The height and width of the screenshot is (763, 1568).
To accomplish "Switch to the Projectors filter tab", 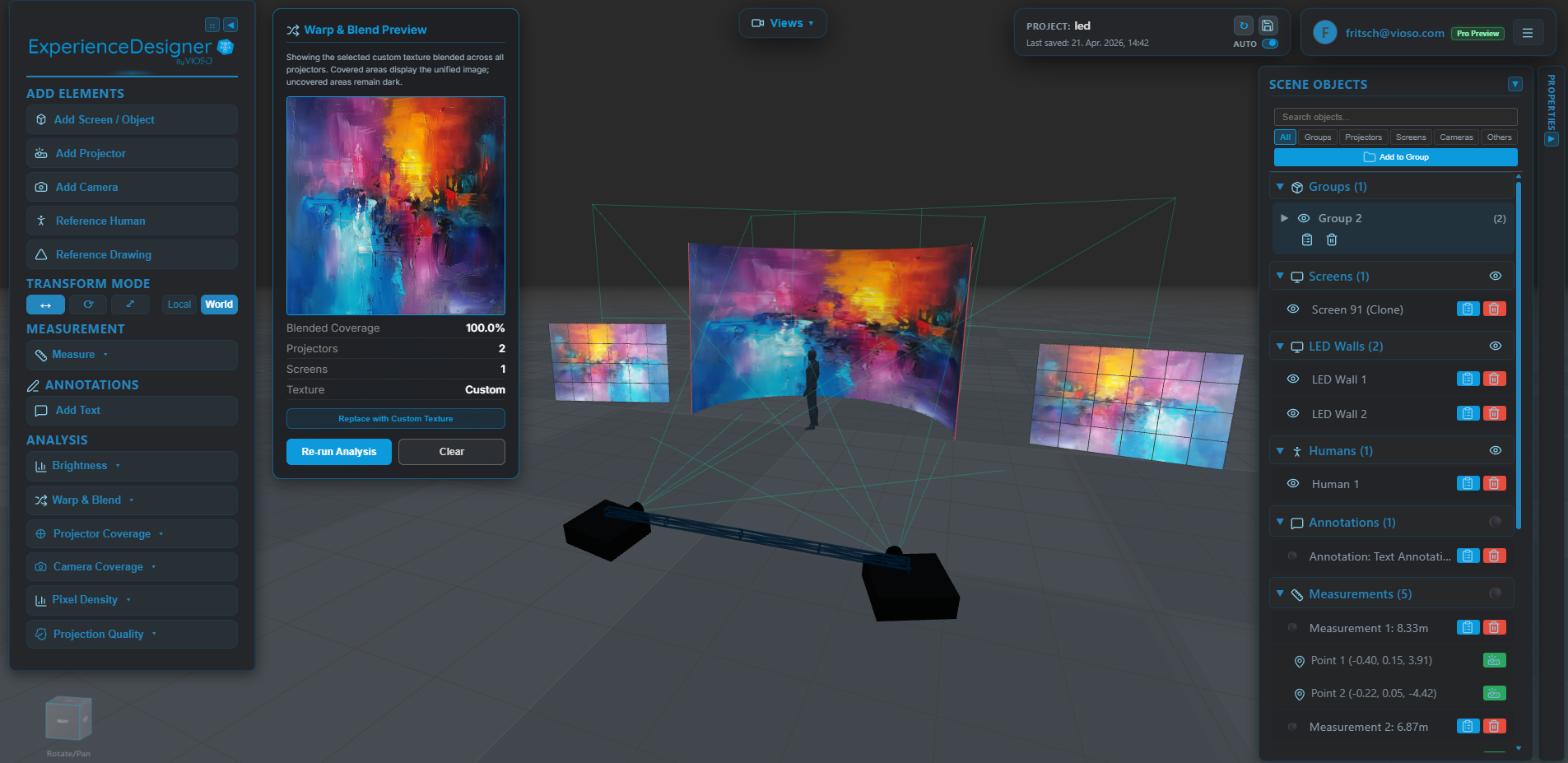I will (1363, 137).
